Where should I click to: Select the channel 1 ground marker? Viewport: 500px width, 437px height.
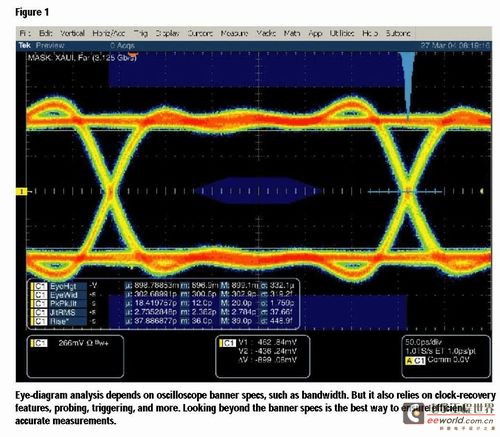pyautogui.click(x=21, y=191)
